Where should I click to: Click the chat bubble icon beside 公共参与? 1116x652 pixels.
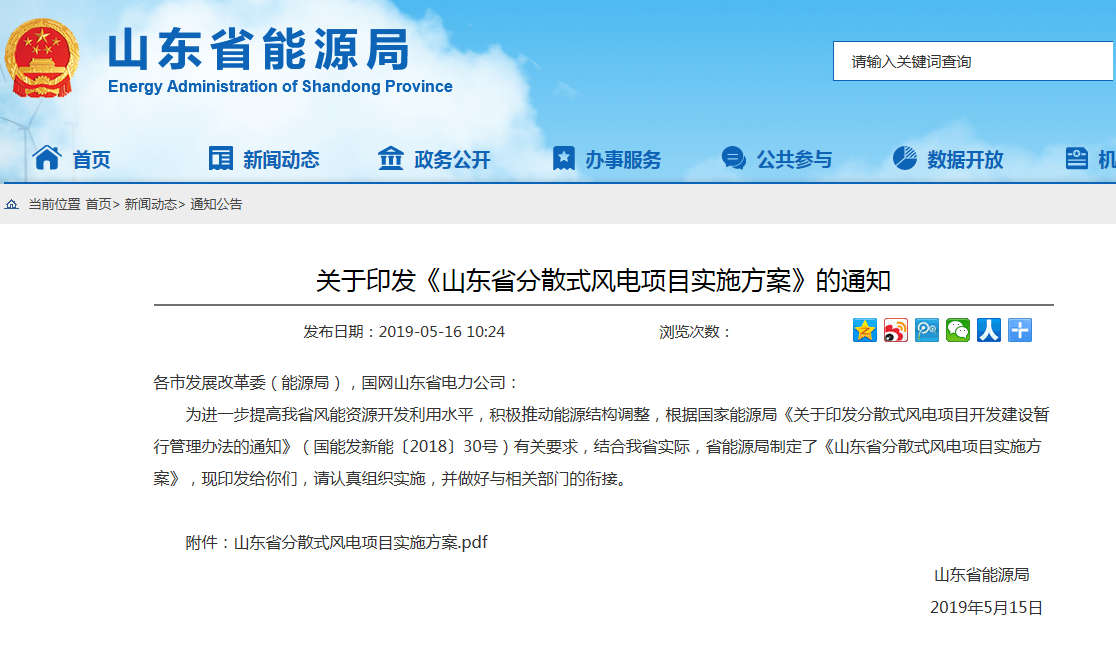tap(733, 158)
